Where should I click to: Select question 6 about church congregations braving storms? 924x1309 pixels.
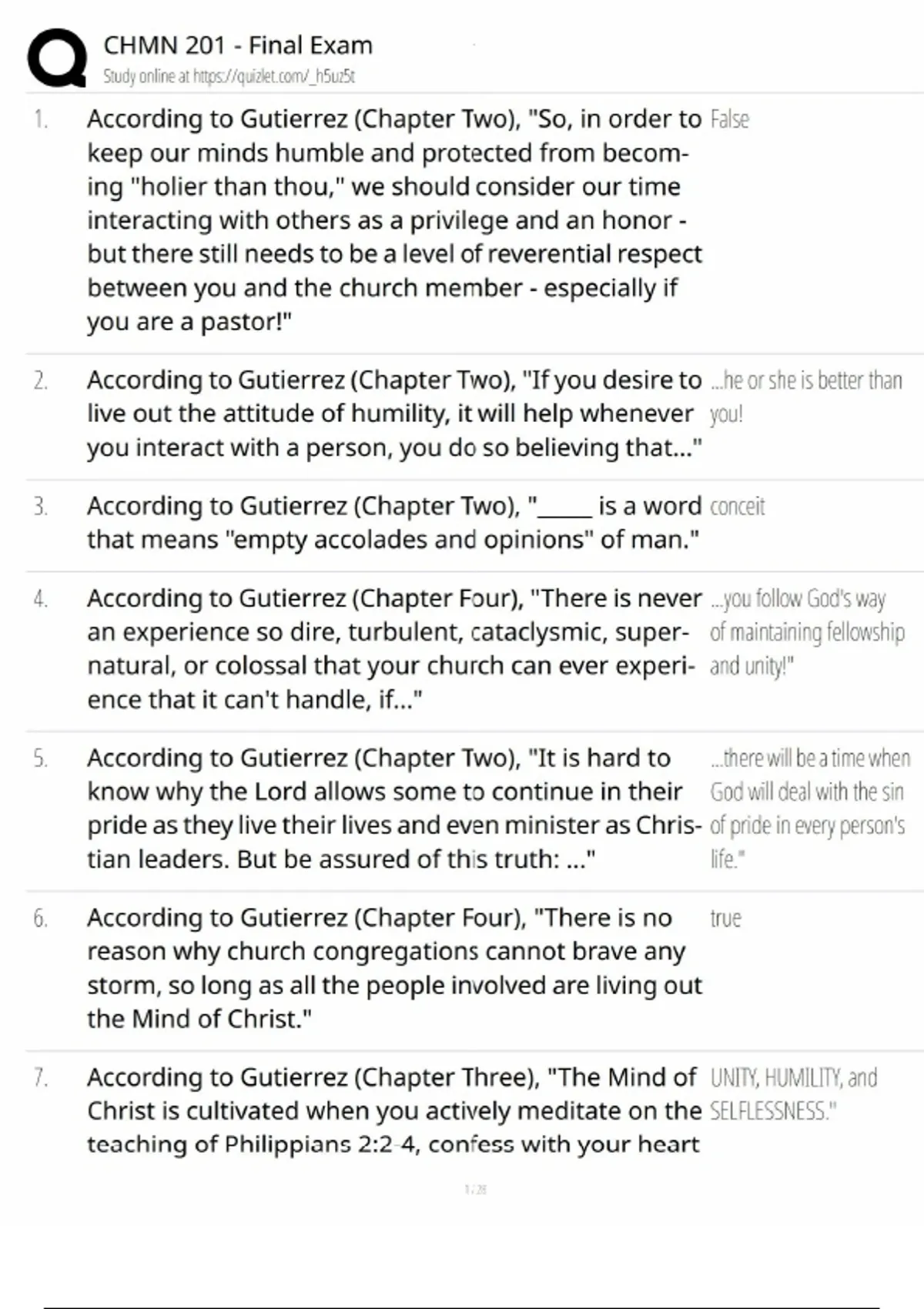point(394,968)
